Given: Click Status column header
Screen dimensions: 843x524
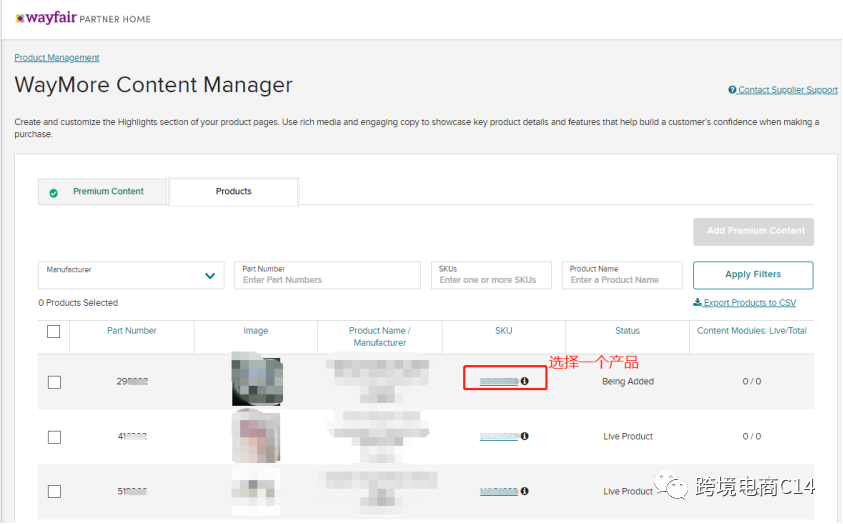Looking at the screenshot, I should tap(627, 331).
